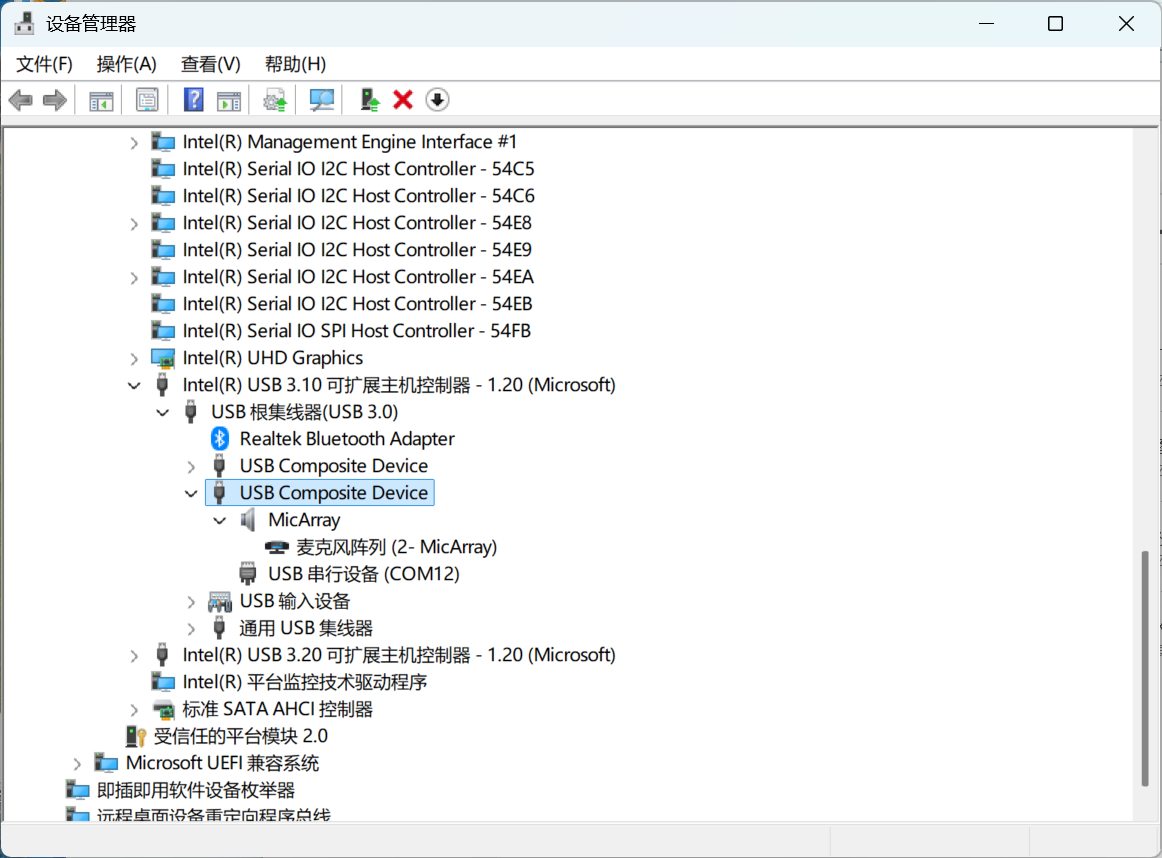Maximize the 设备管理器 window
Image resolution: width=1162 pixels, height=858 pixels.
(1055, 24)
